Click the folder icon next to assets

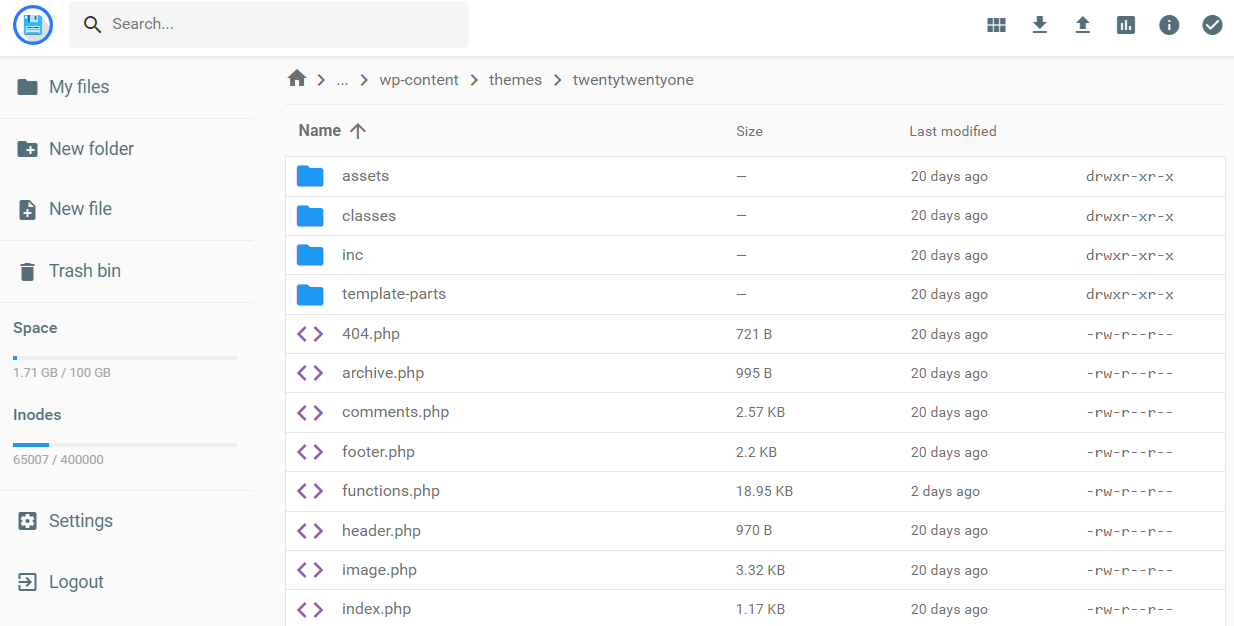310,175
